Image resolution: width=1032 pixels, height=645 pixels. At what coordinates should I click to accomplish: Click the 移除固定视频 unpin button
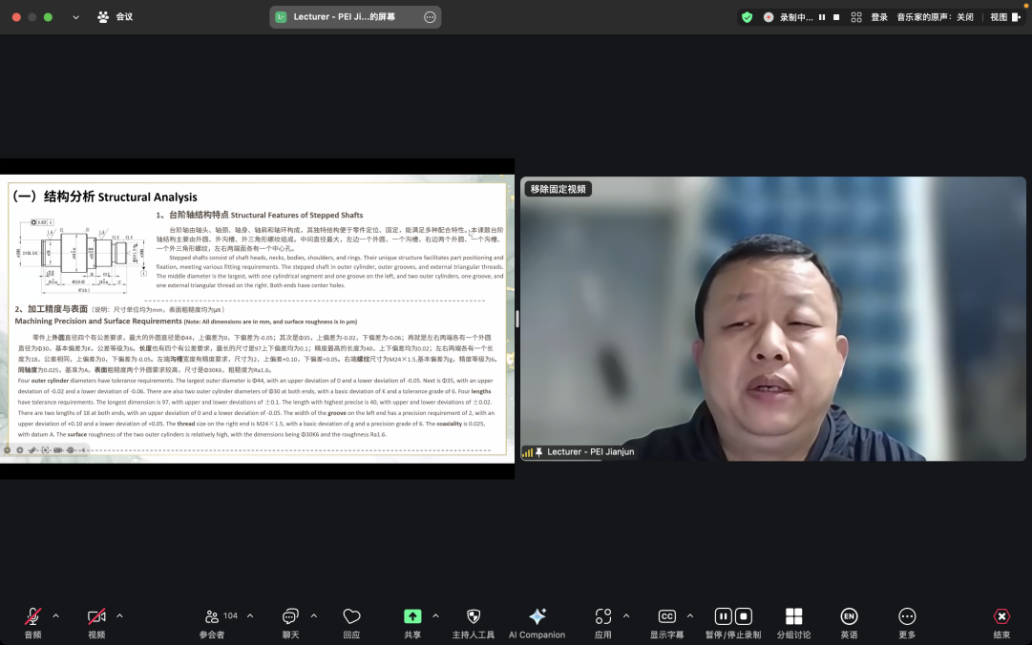(x=560, y=187)
